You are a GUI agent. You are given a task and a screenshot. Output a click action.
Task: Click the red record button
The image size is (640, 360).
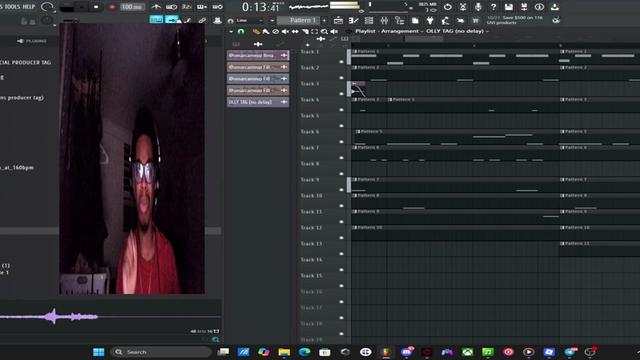point(112,7)
